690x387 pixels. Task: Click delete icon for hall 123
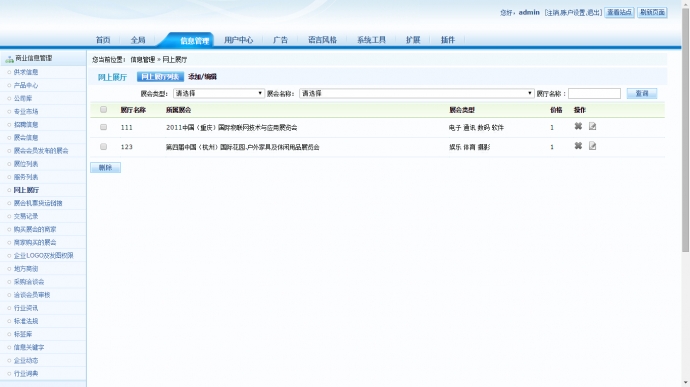tap(578, 146)
